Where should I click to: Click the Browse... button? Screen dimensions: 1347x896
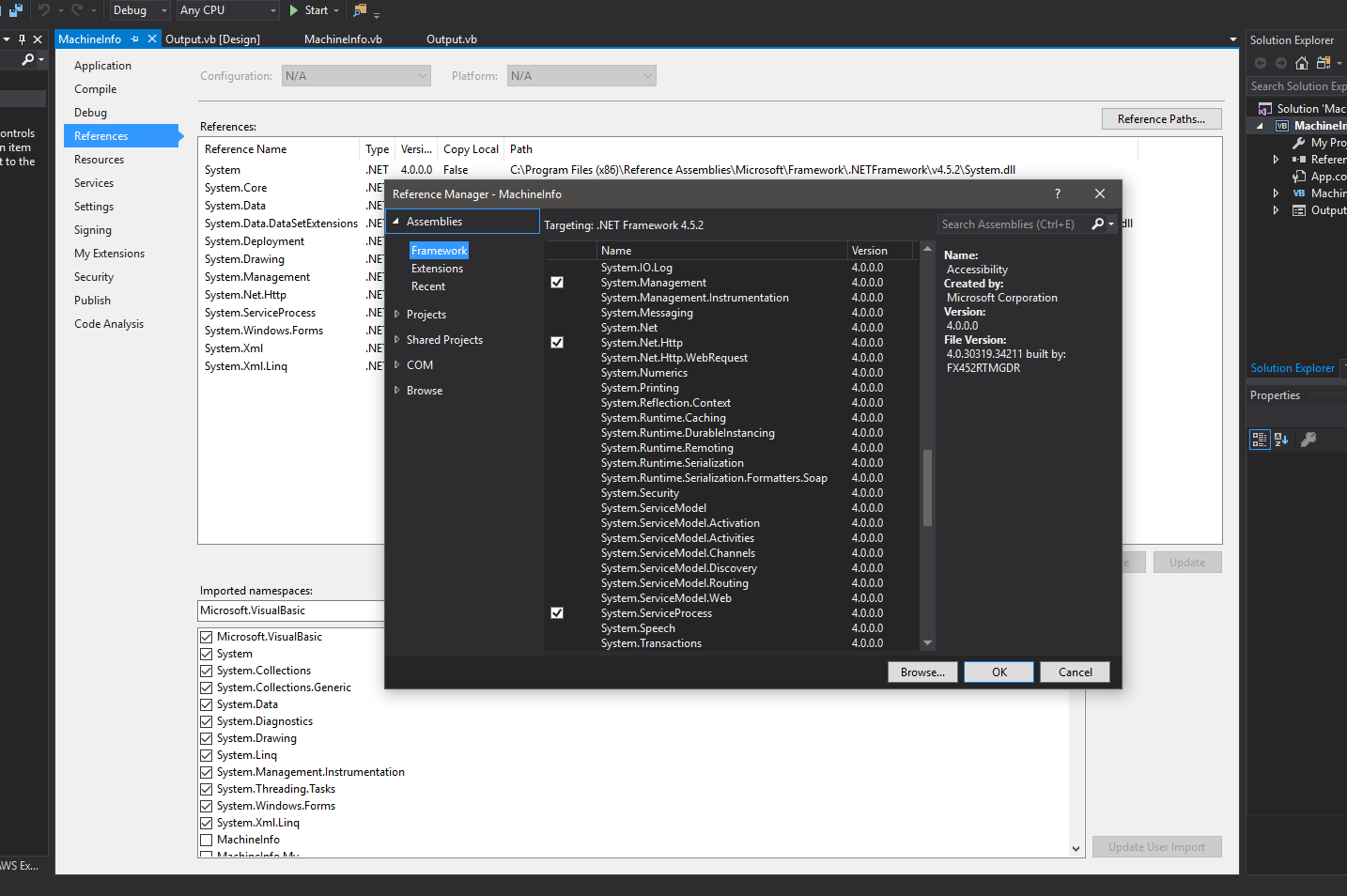click(x=923, y=672)
